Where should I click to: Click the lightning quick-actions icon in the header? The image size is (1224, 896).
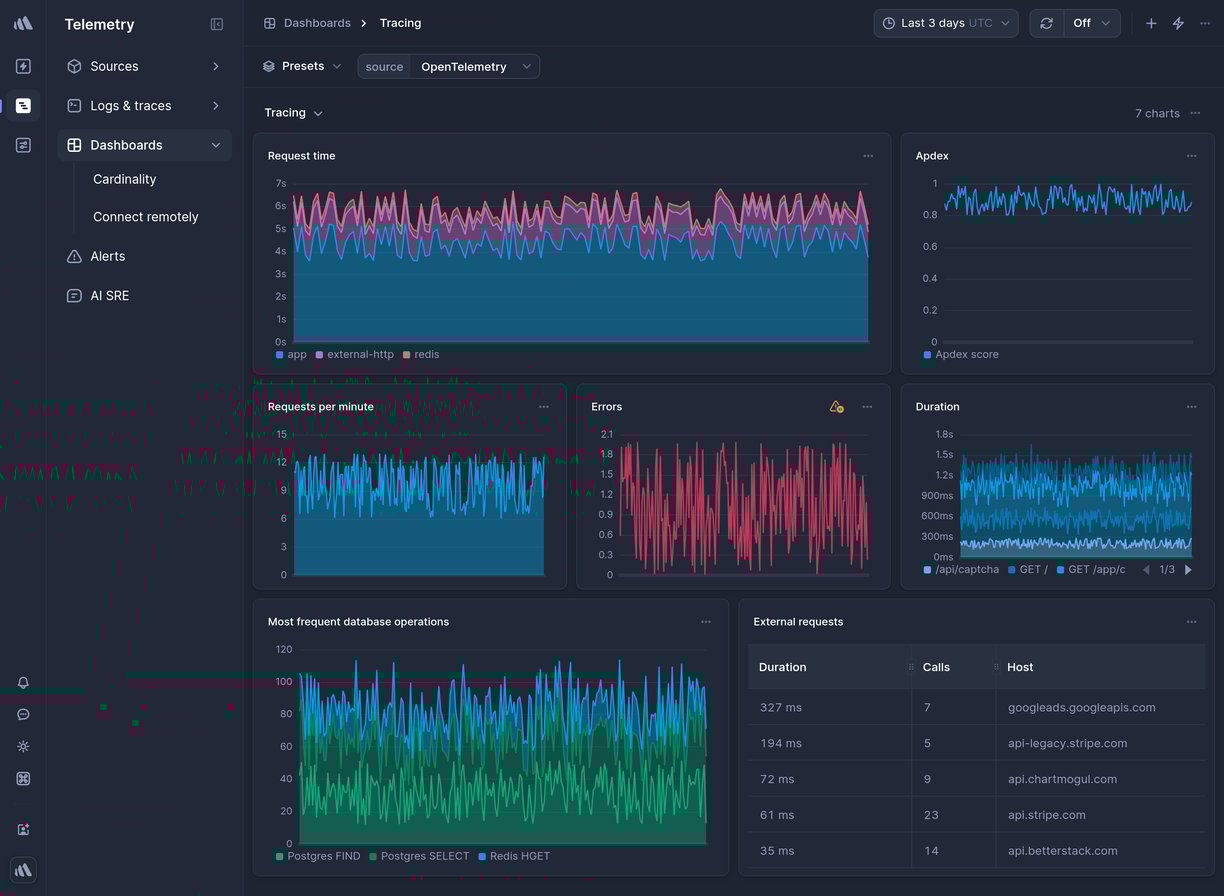pos(1177,22)
